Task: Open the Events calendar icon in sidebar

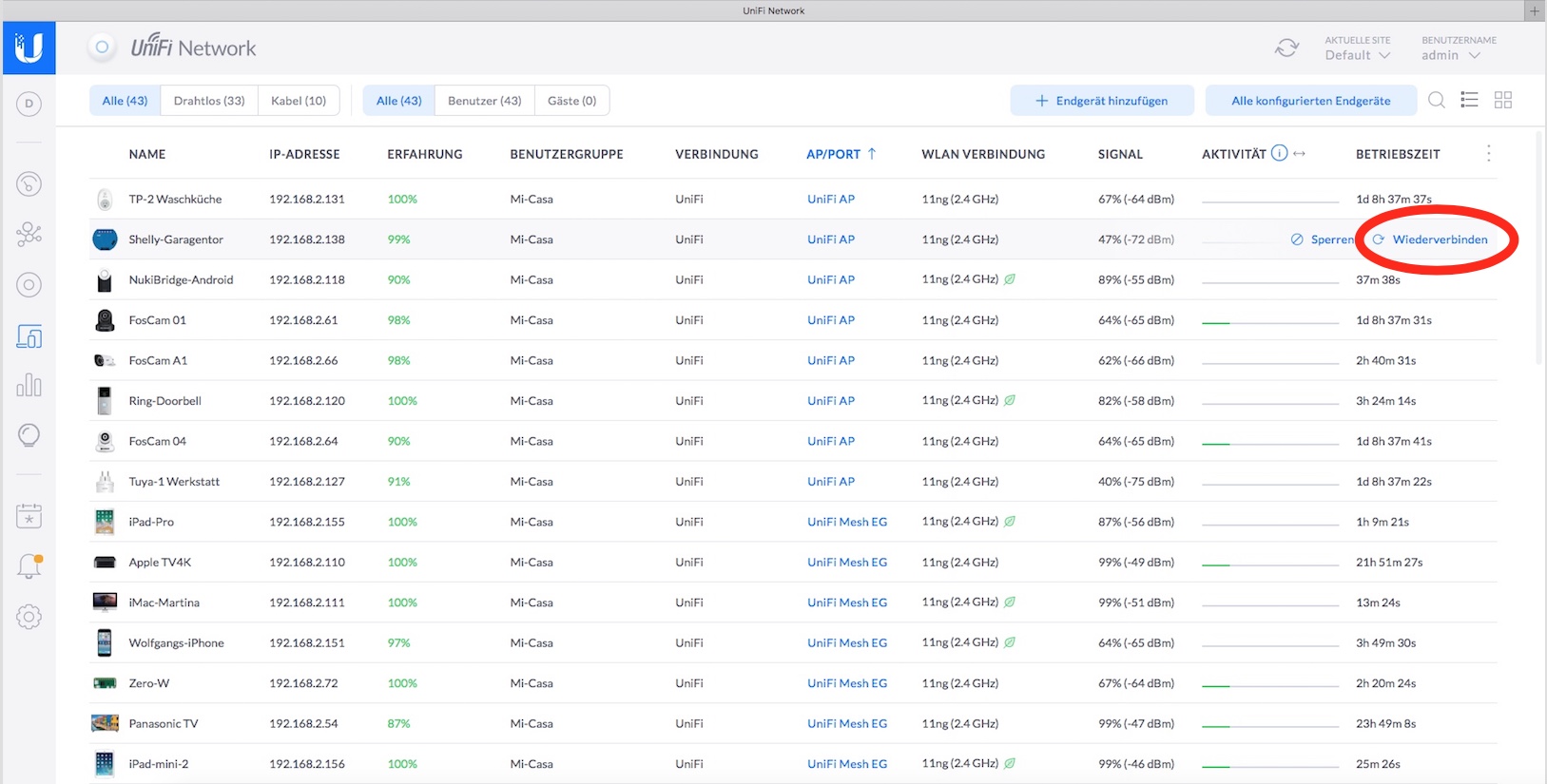Action: point(29,516)
